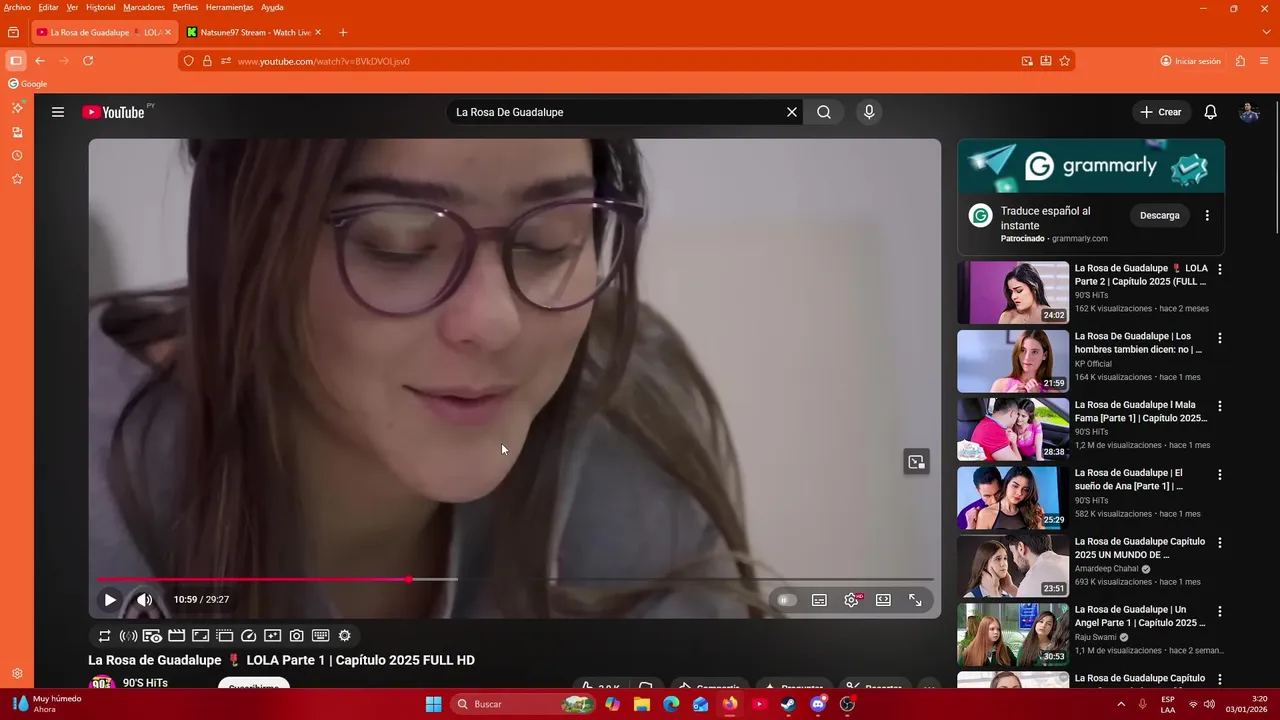Bookmark this page with the star

click(1065, 61)
